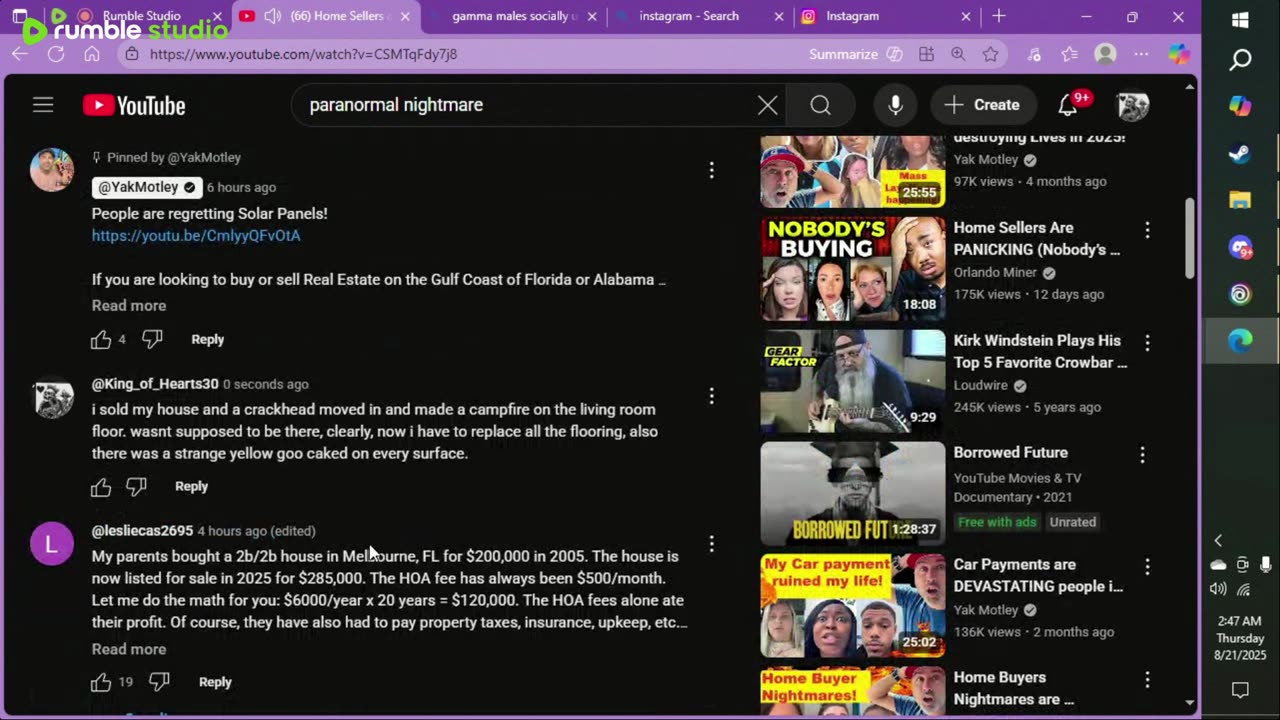
Task: Go to the YouTube home logo
Action: pyautogui.click(x=134, y=105)
